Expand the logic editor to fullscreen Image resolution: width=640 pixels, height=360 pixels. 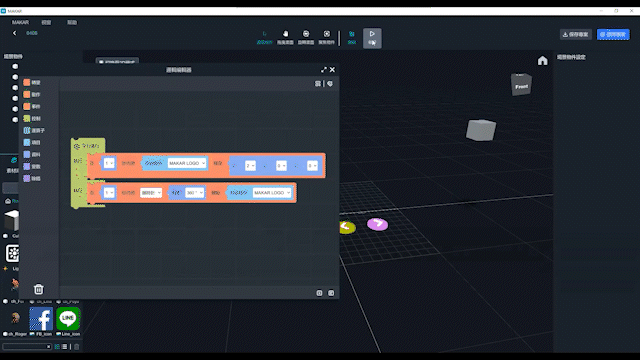pyautogui.click(x=324, y=70)
